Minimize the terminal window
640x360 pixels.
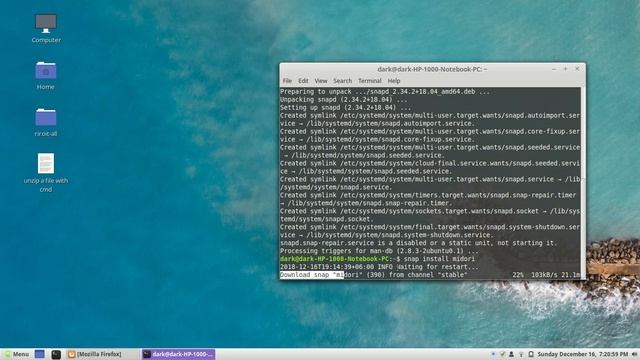pyautogui.click(x=554, y=69)
